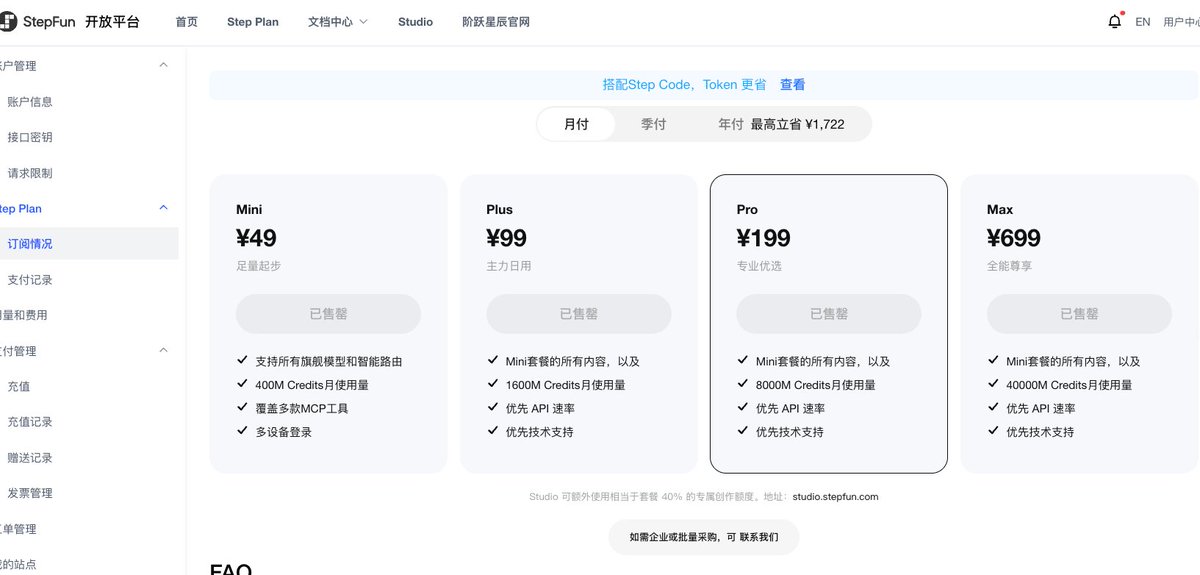
Task: Click 查看 link in Step Code banner
Action: [793, 85]
